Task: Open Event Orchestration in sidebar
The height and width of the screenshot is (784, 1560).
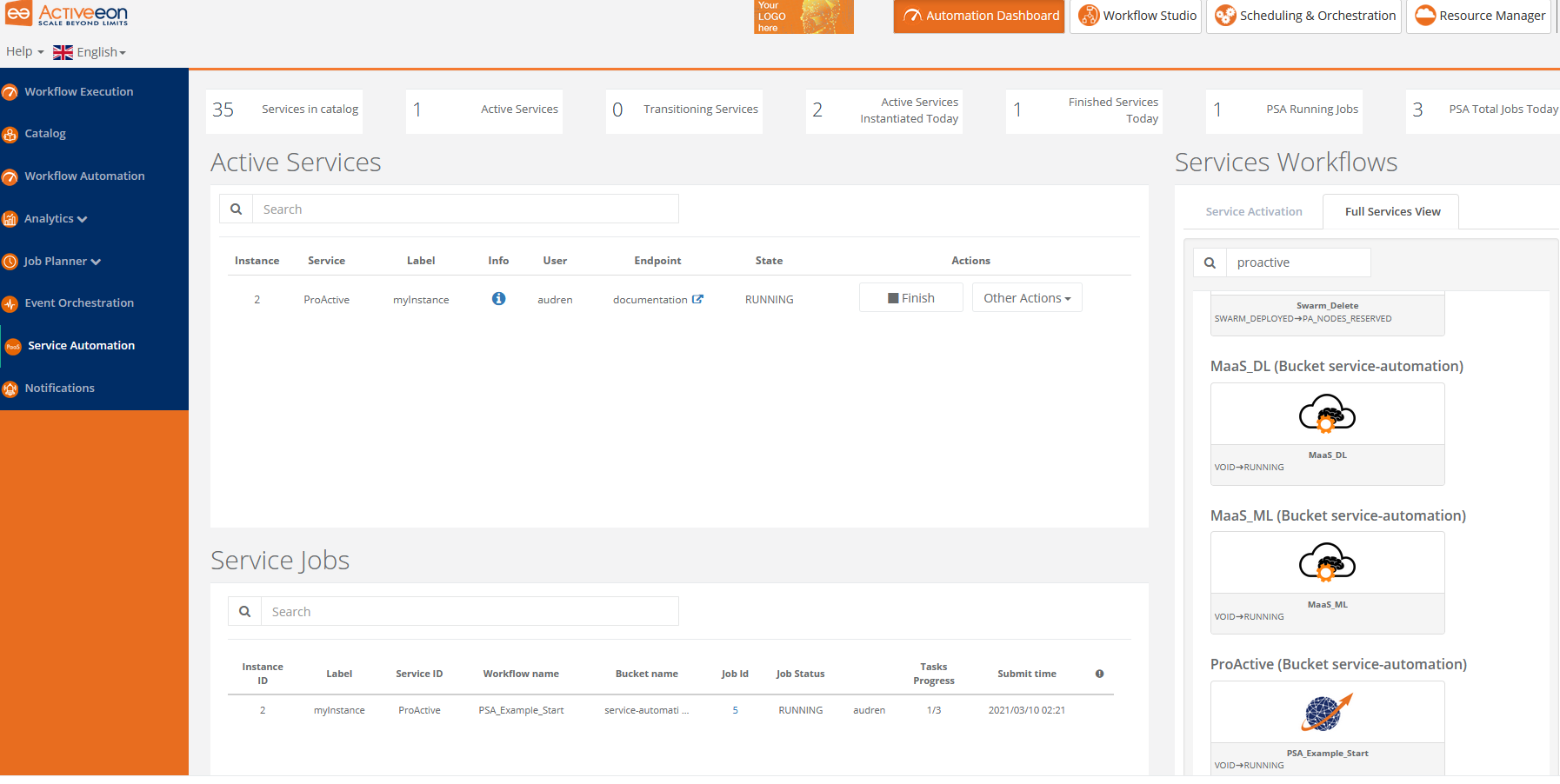Action: pos(79,302)
